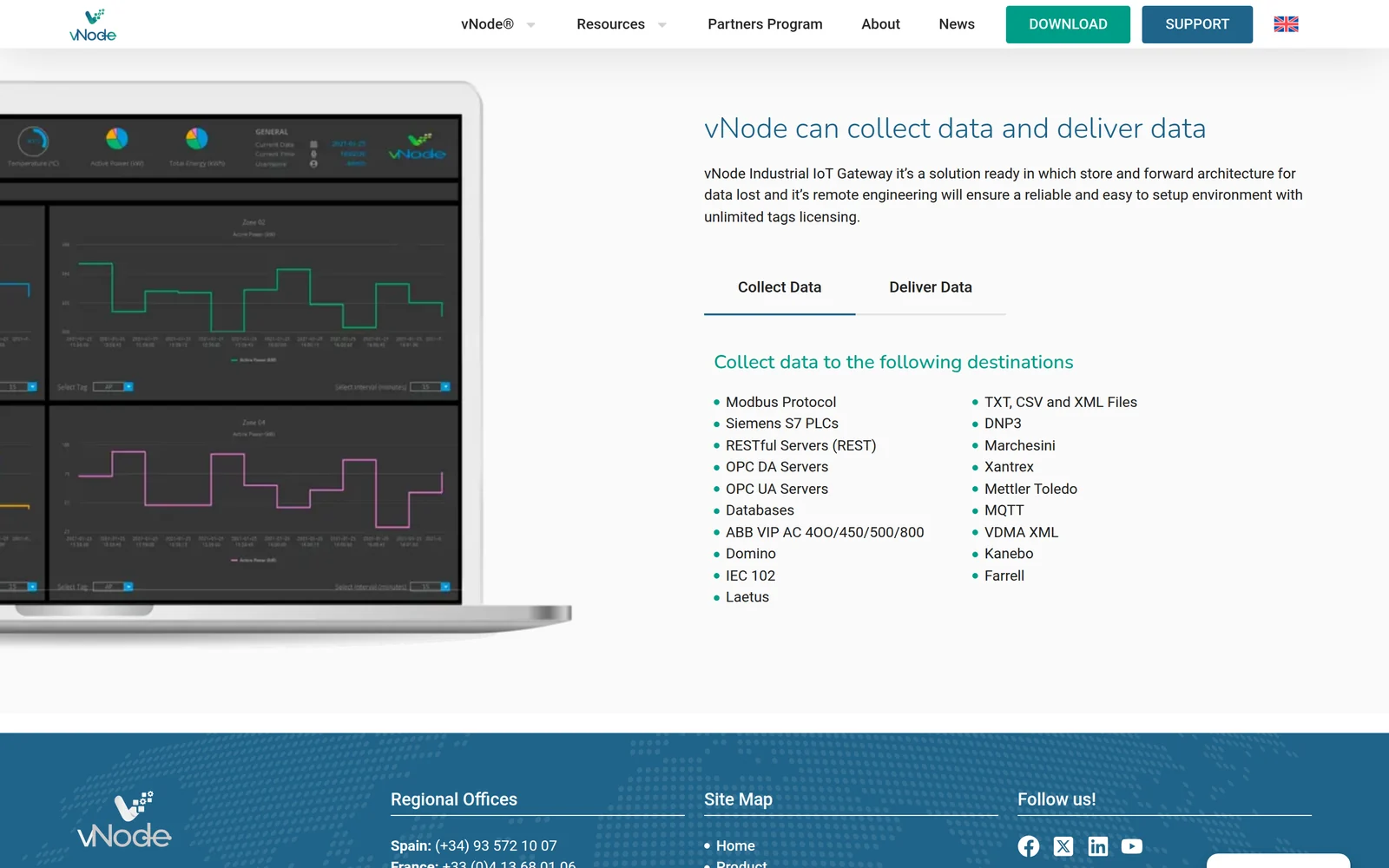The height and width of the screenshot is (868, 1389).
Task: Click the 'Siemens S7 PLCs' list item
Action: [x=782, y=424]
